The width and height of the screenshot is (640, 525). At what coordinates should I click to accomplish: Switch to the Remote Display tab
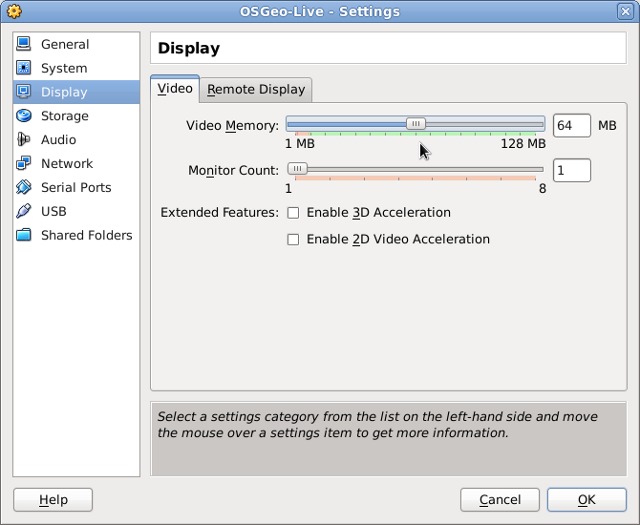256,89
